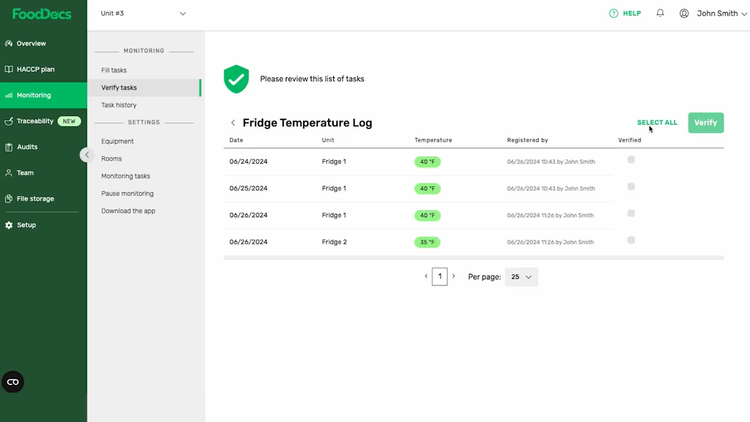750x422 pixels.
Task: Check Verified box for 06/25/2024 row
Action: pyautogui.click(x=631, y=186)
